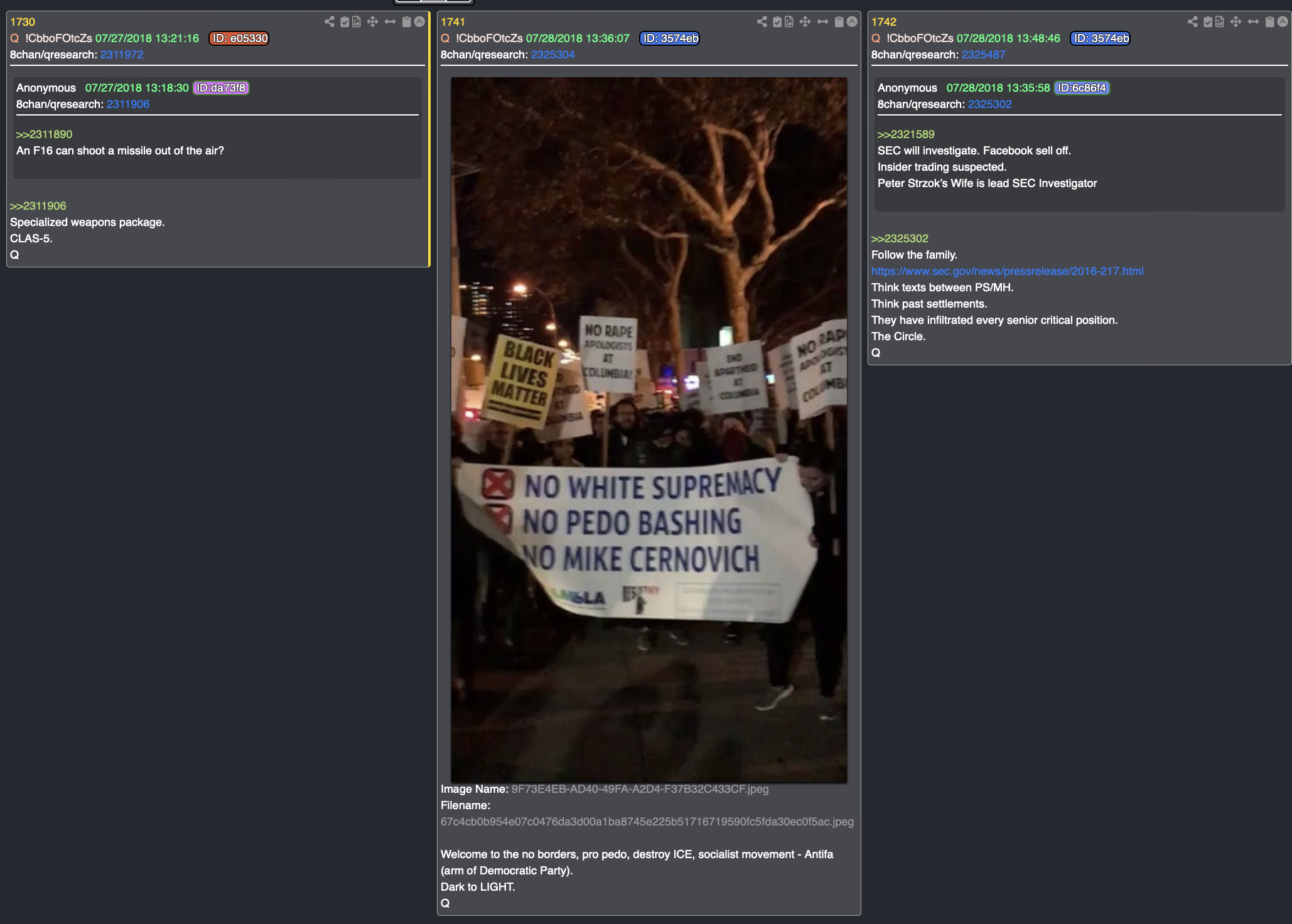
Task: Share post 1742
Action: tap(1192, 22)
